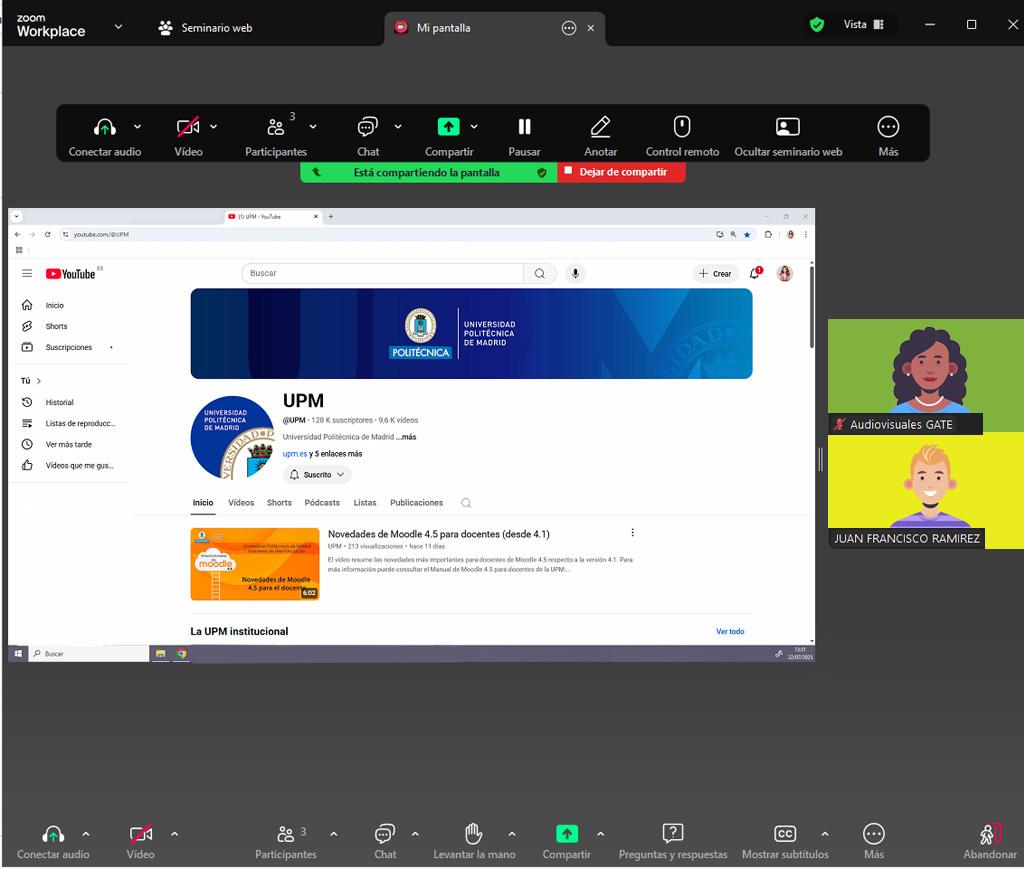This screenshot has height=869, width=1024.
Task: Open the channel Listas tab
Action: point(365,503)
